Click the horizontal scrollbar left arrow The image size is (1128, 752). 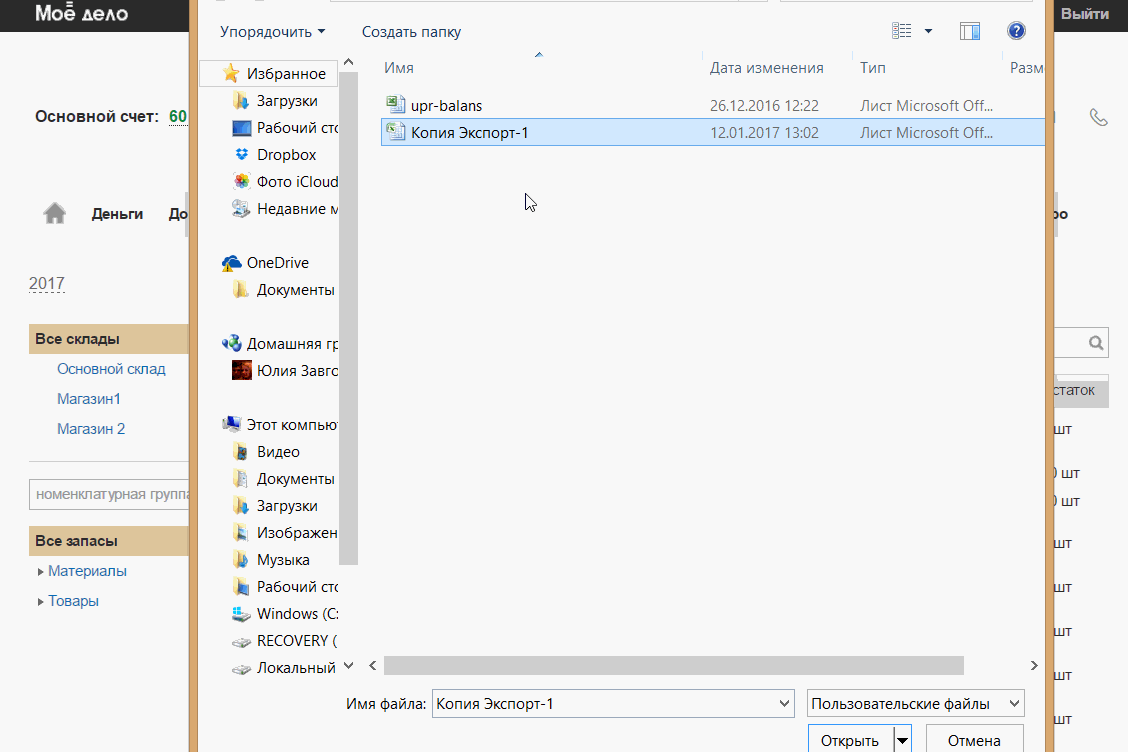coord(373,666)
